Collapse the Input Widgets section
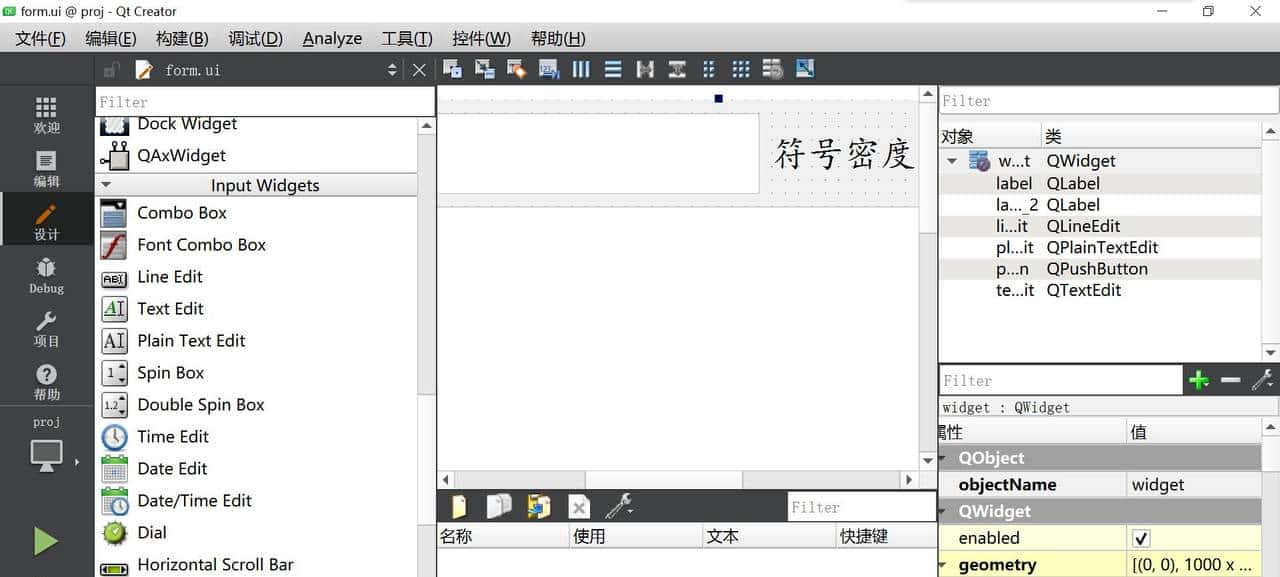The height and width of the screenshot is (577, 1280). [x=107, y=185]
